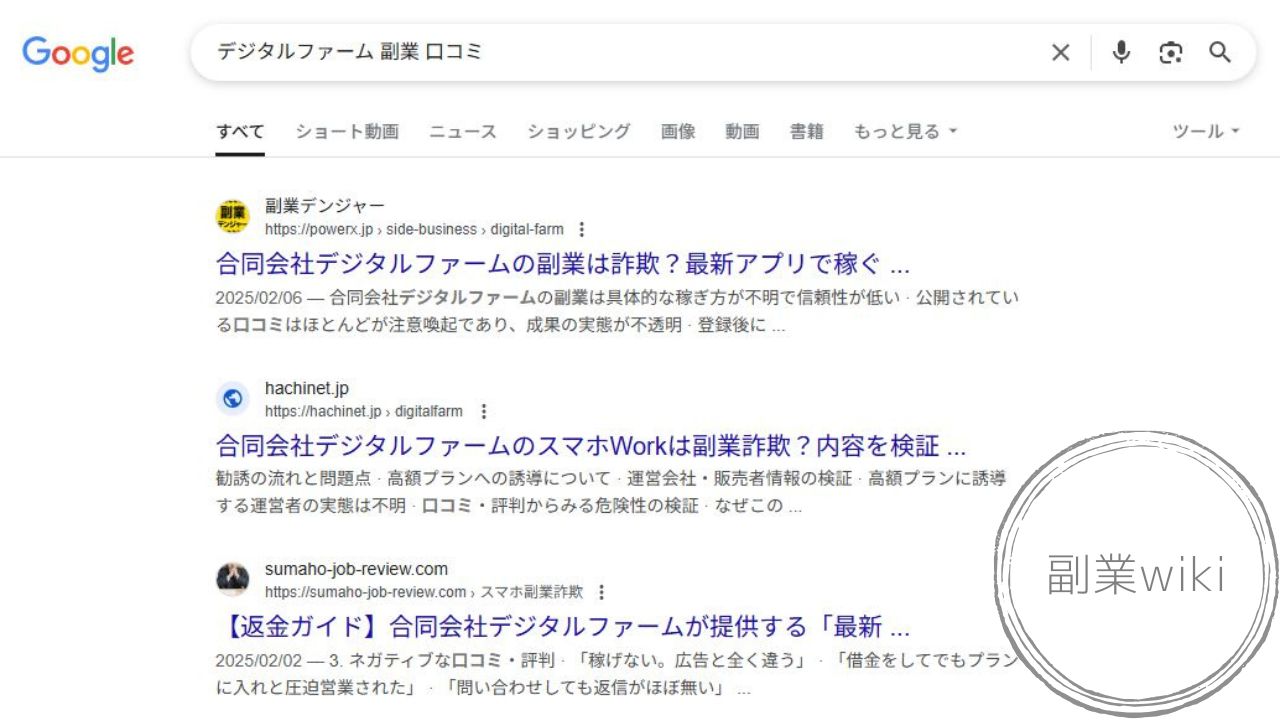1280x720 pixels.
Task: Open スマホWorkは副業詐欺 result link
Action: (591, 445)
